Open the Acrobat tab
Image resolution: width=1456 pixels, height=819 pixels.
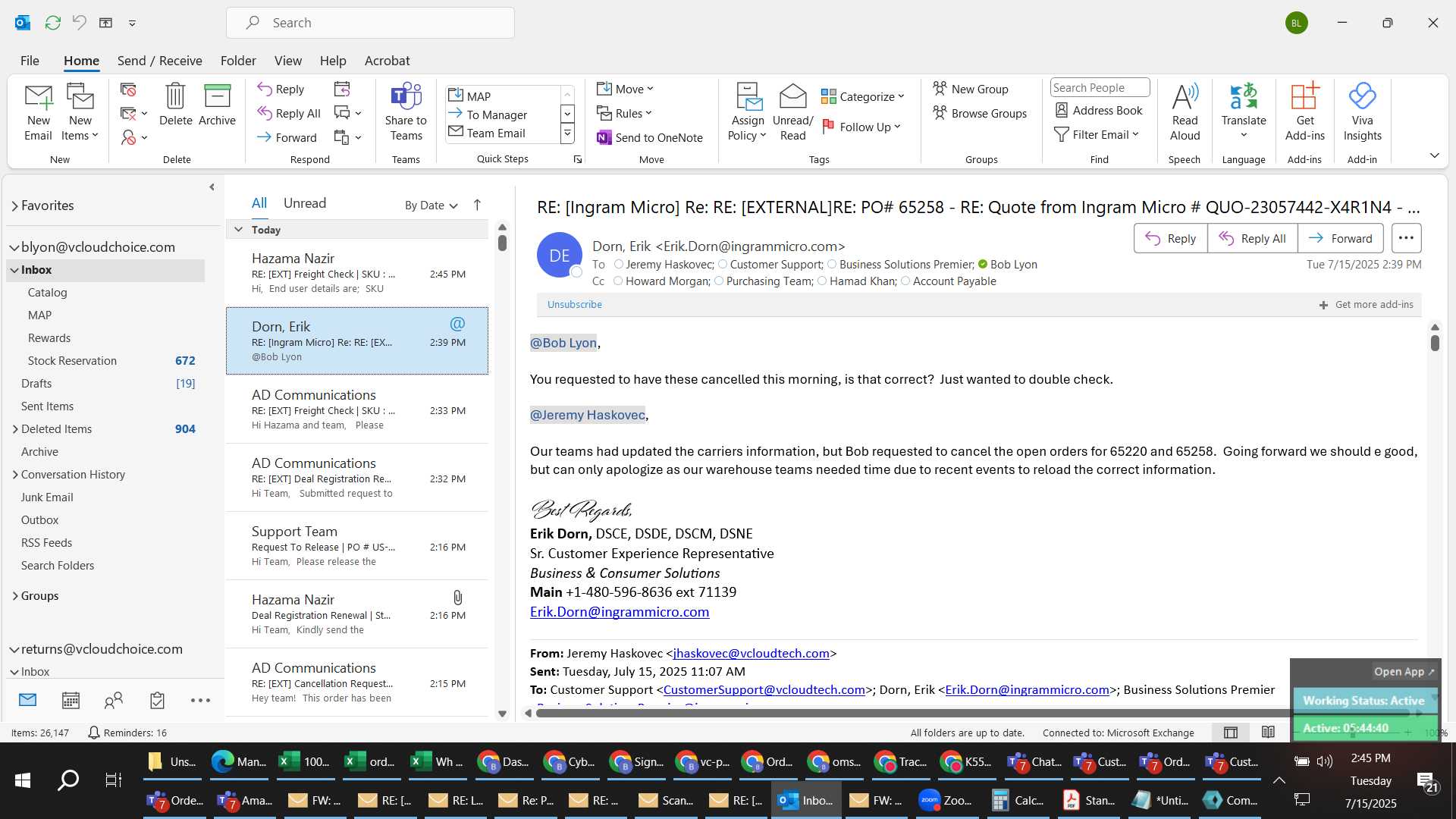coord(387,61)
